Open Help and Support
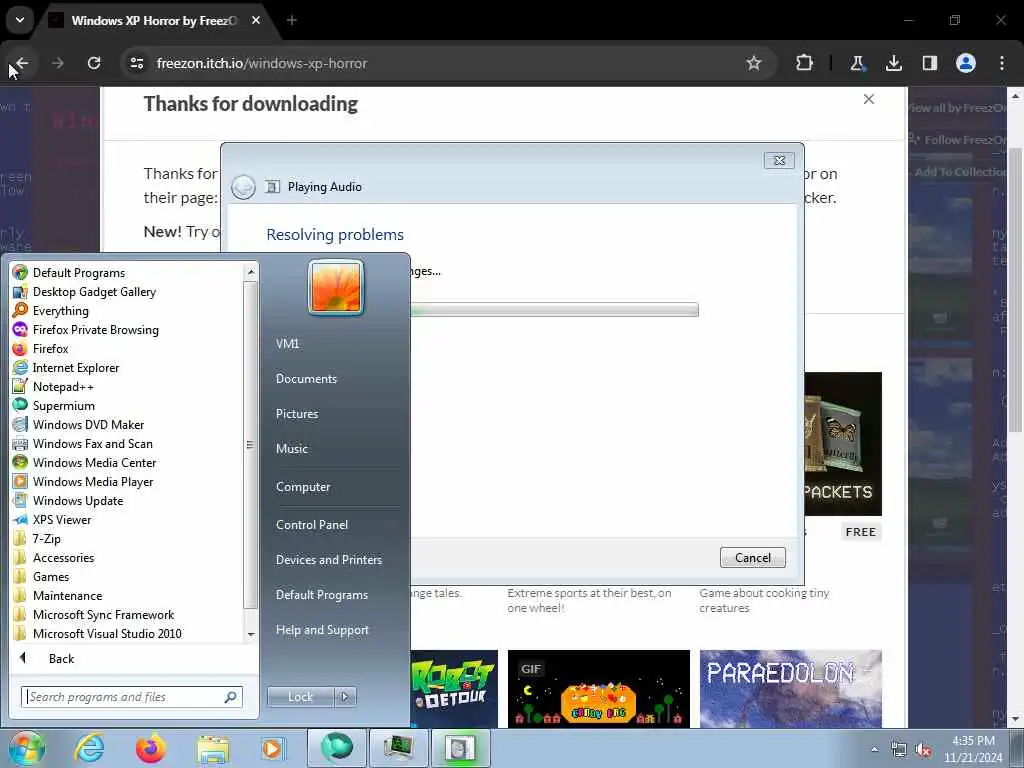 click(322, 630)
